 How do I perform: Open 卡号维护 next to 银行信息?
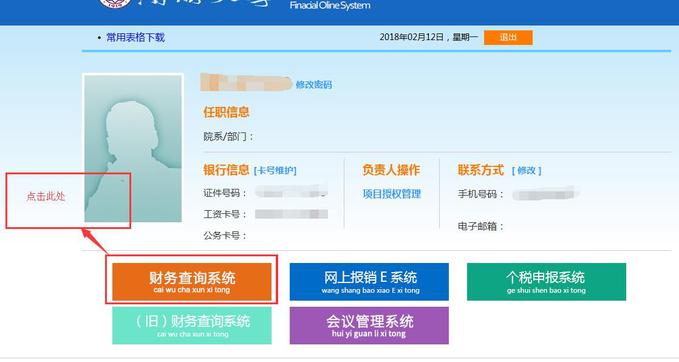[x=275, y=171]
